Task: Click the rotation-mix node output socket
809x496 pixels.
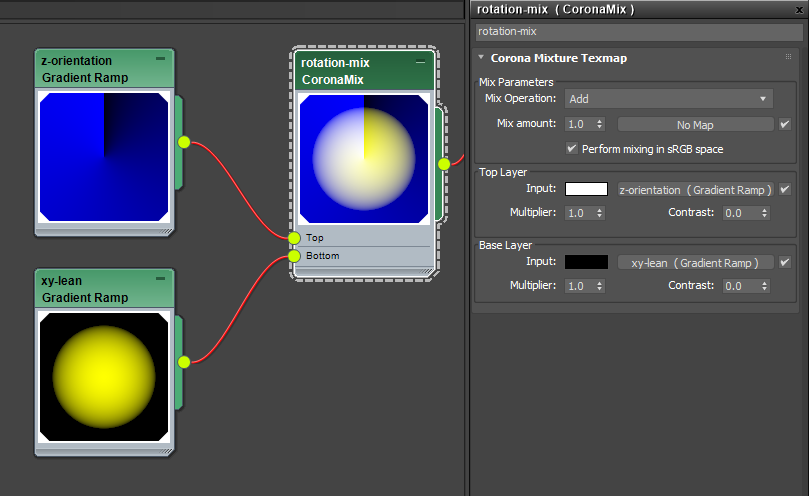Action: point(444,164)
